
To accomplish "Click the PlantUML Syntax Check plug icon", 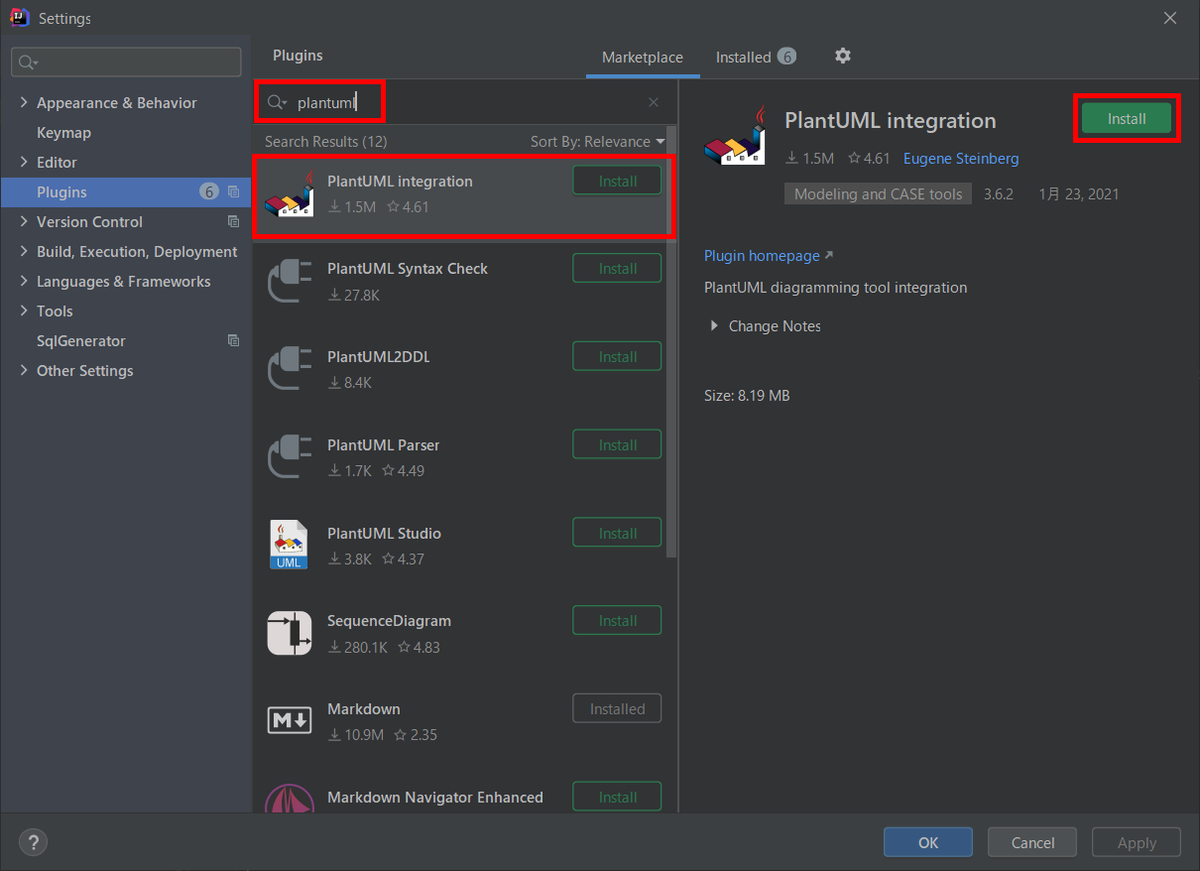I will click(x=290, y=281).
